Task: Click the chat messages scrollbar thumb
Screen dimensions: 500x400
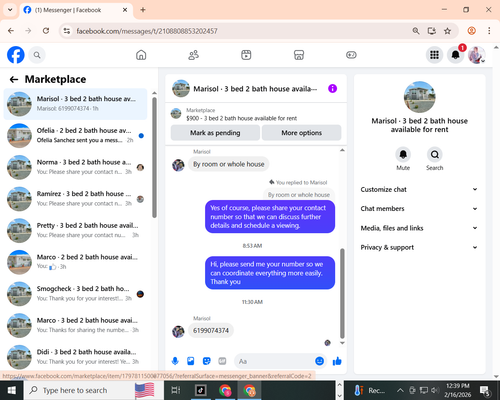Action: click(342, 293)
